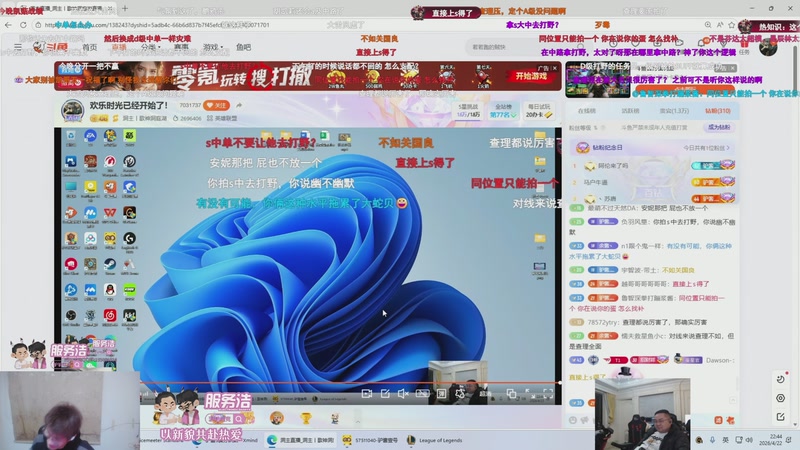This screenshot has width=800, height=450.
Task: Open the 鱼吧 navigation link
Action: coord(243,47)
